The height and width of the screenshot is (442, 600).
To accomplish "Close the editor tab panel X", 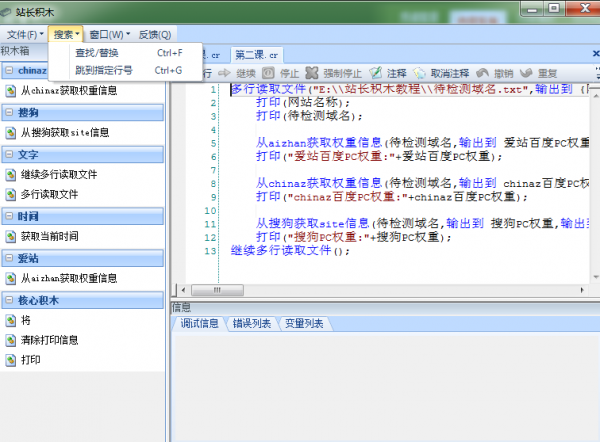I will click(596, 54).
